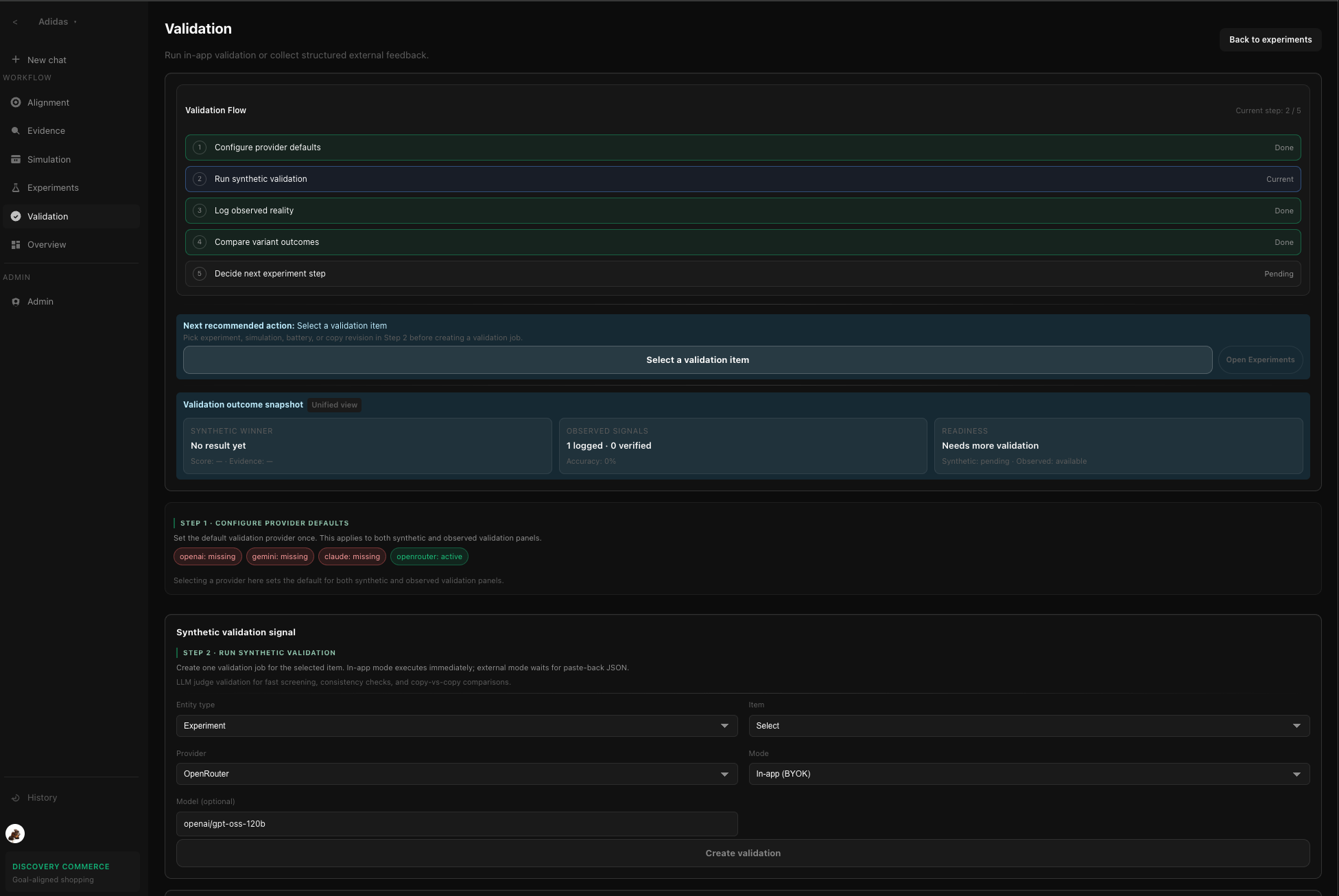This screenshot has width=1339, height=896.
Task: Click the History clock icon
Action: [x=16, y=797]
